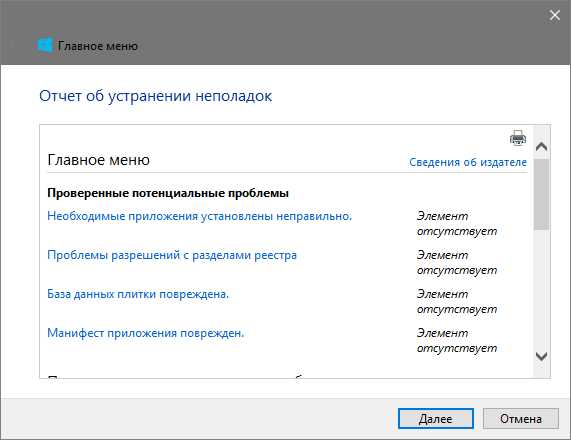The image size is (571, 440).
Task: Open Необходимые приложения установлены неправильно link
Action: [200, 216]
